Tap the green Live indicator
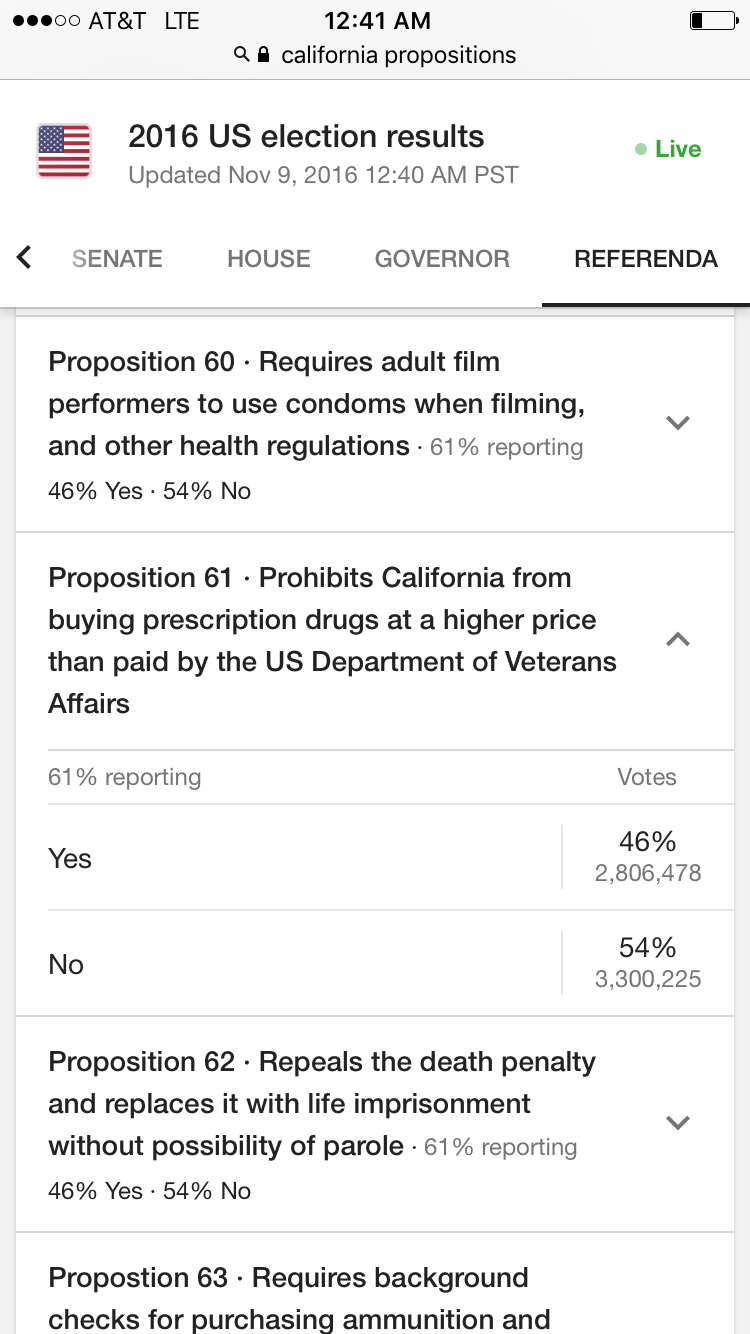 [668, 149]
